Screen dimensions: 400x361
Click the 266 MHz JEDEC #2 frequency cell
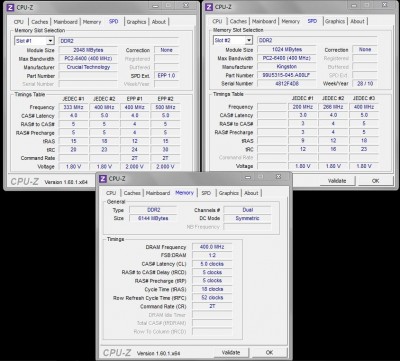[x=333, y=107]
